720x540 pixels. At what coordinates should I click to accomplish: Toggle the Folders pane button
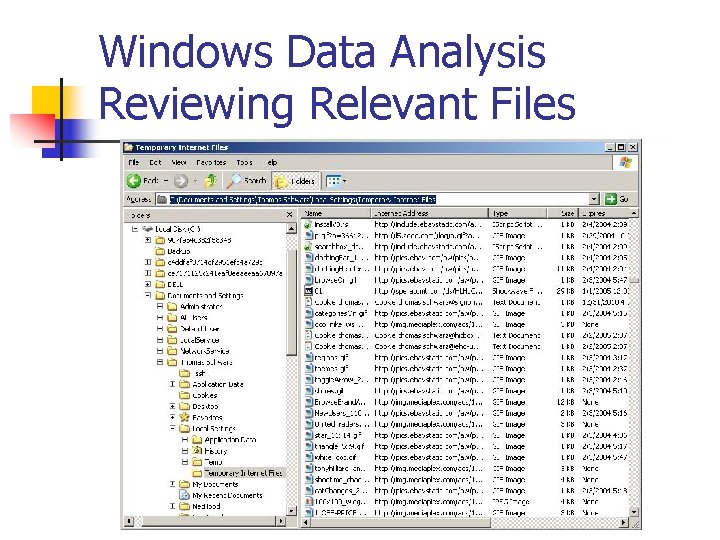[x=294, y=181]
